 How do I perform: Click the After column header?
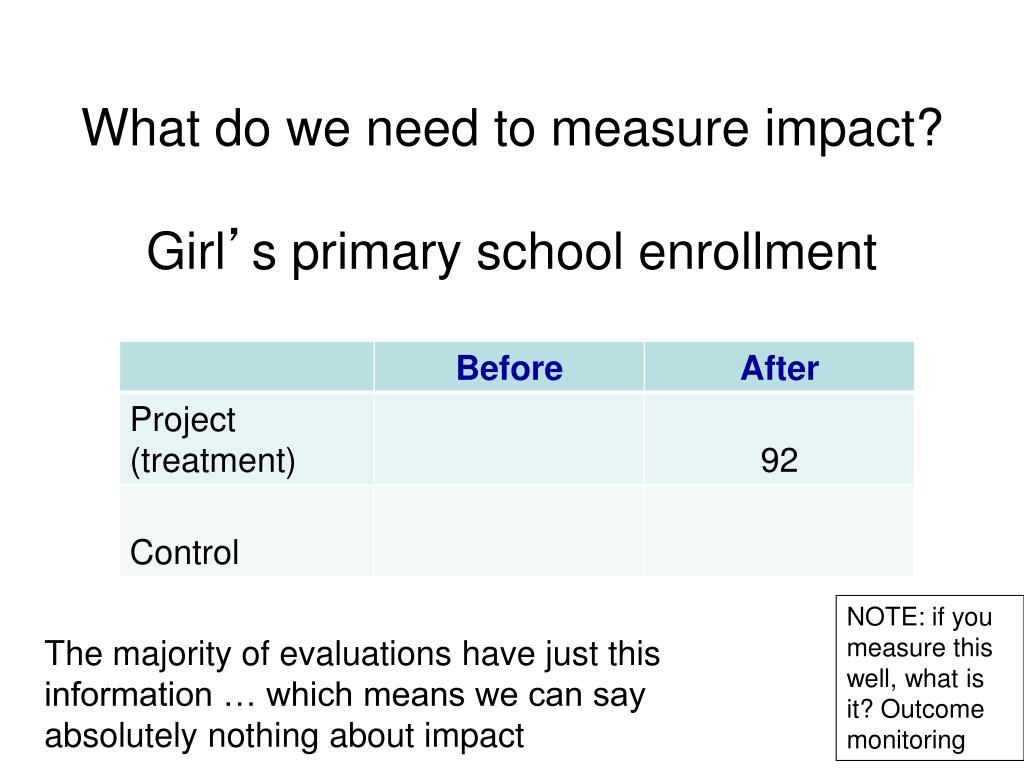[779, 368]
